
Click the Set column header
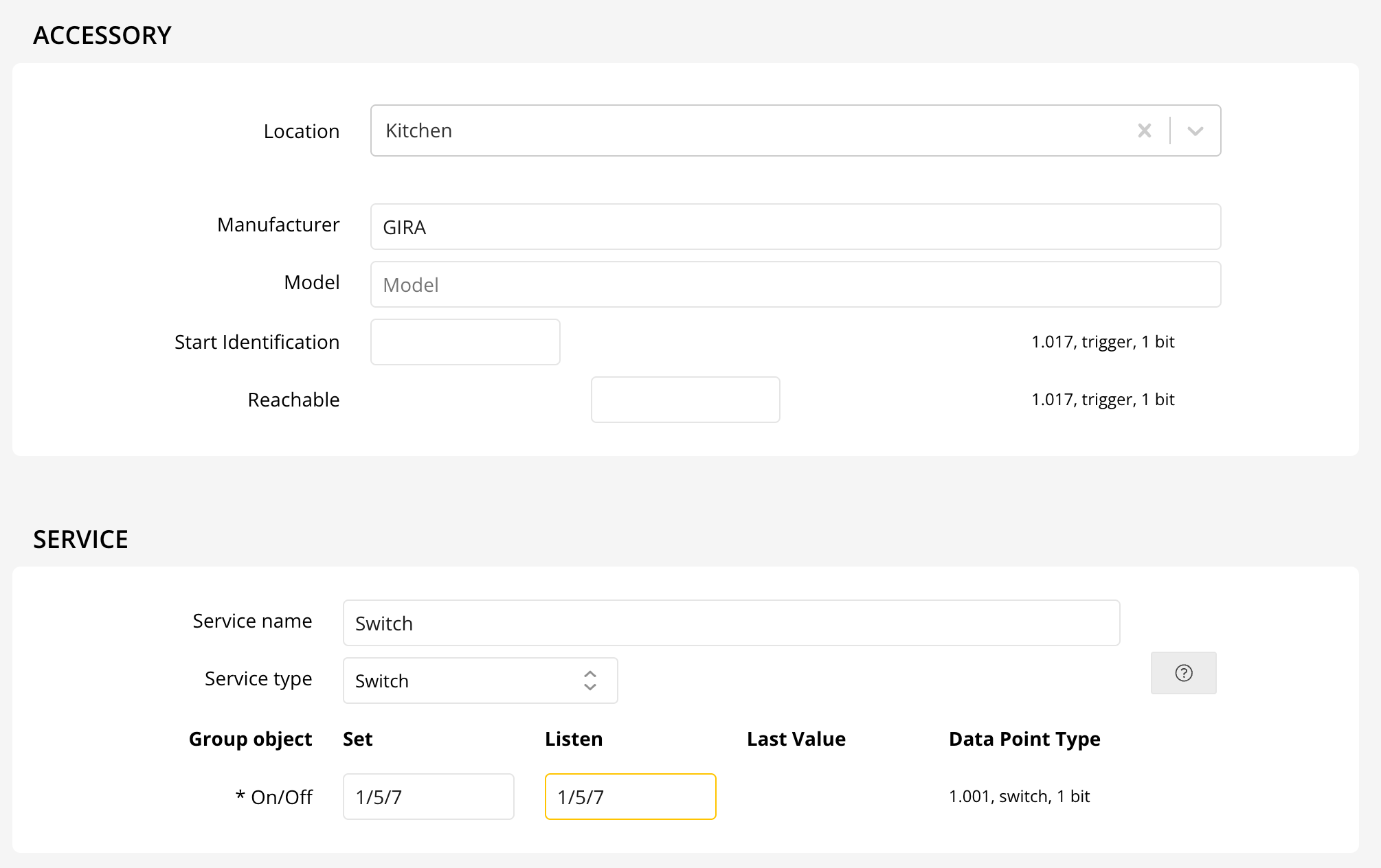point(357,739)
